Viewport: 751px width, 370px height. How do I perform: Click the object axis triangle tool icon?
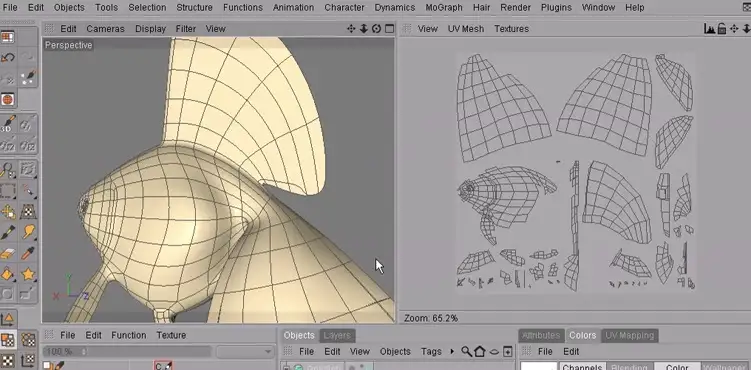[x=8, y=319]
